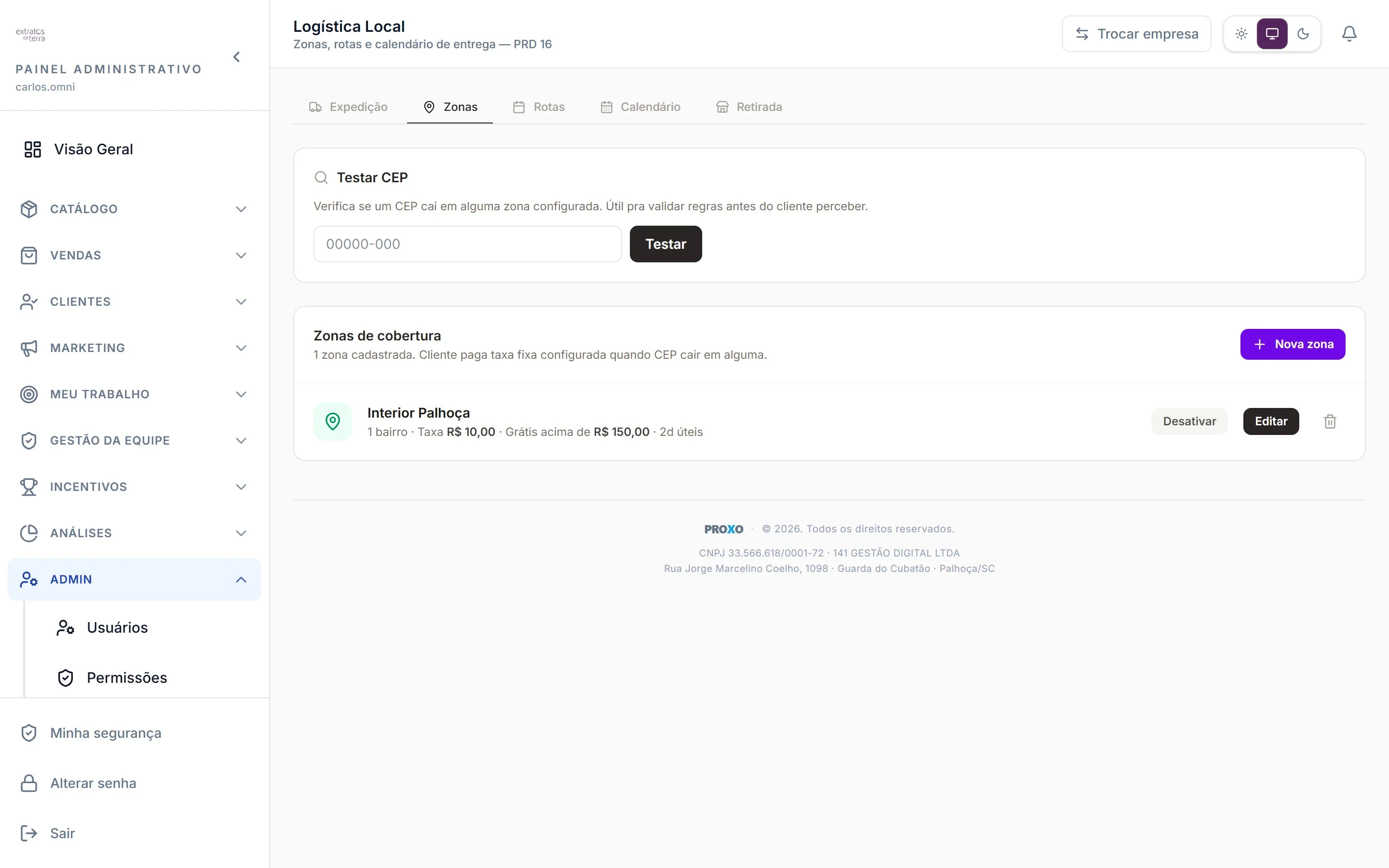Expand the INCENTIVOS section chevron
This screenshot has width=1389, height=868.
241,487
